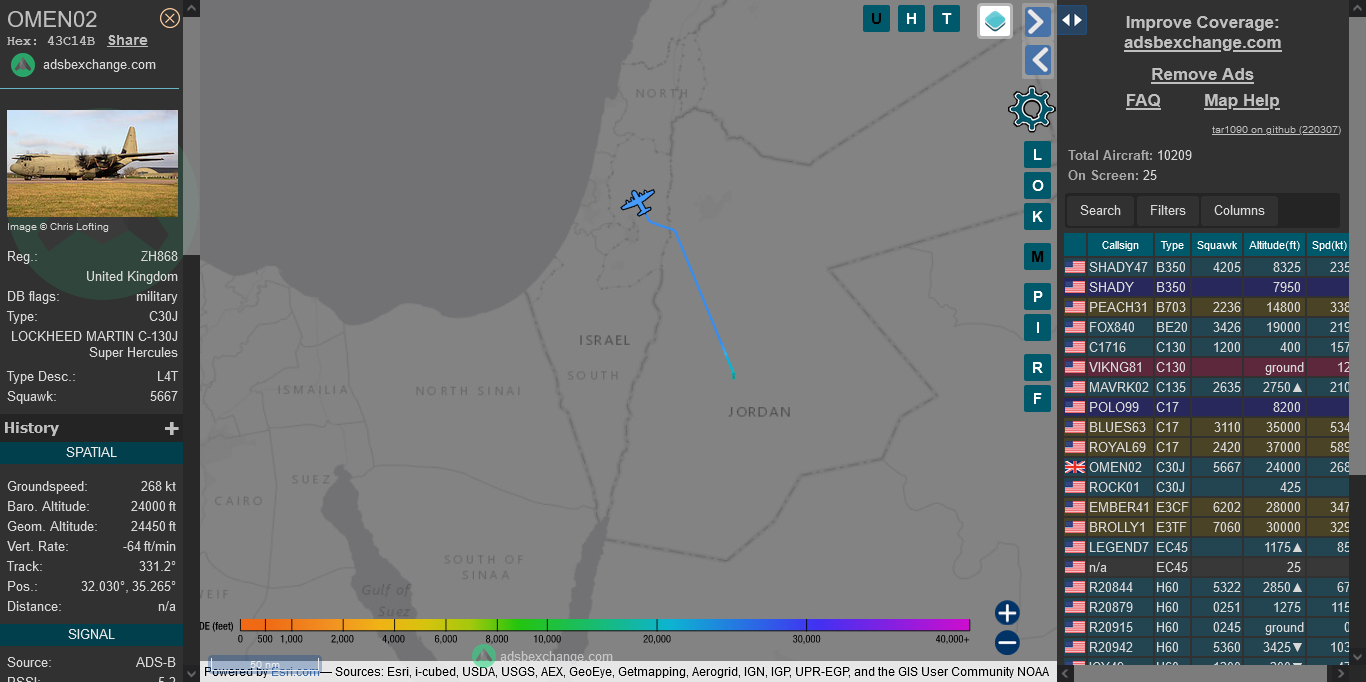
Task: Zoom in the map with plus button
Action: tap(1007, 613)
